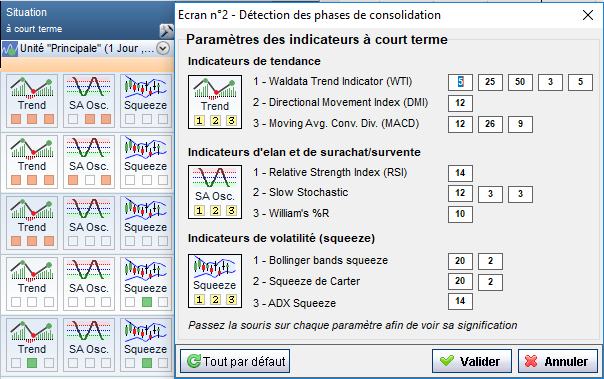The image size is (604, 379).
Task: Click the last row Trend tile with the green square
Action: click(32, 345)
